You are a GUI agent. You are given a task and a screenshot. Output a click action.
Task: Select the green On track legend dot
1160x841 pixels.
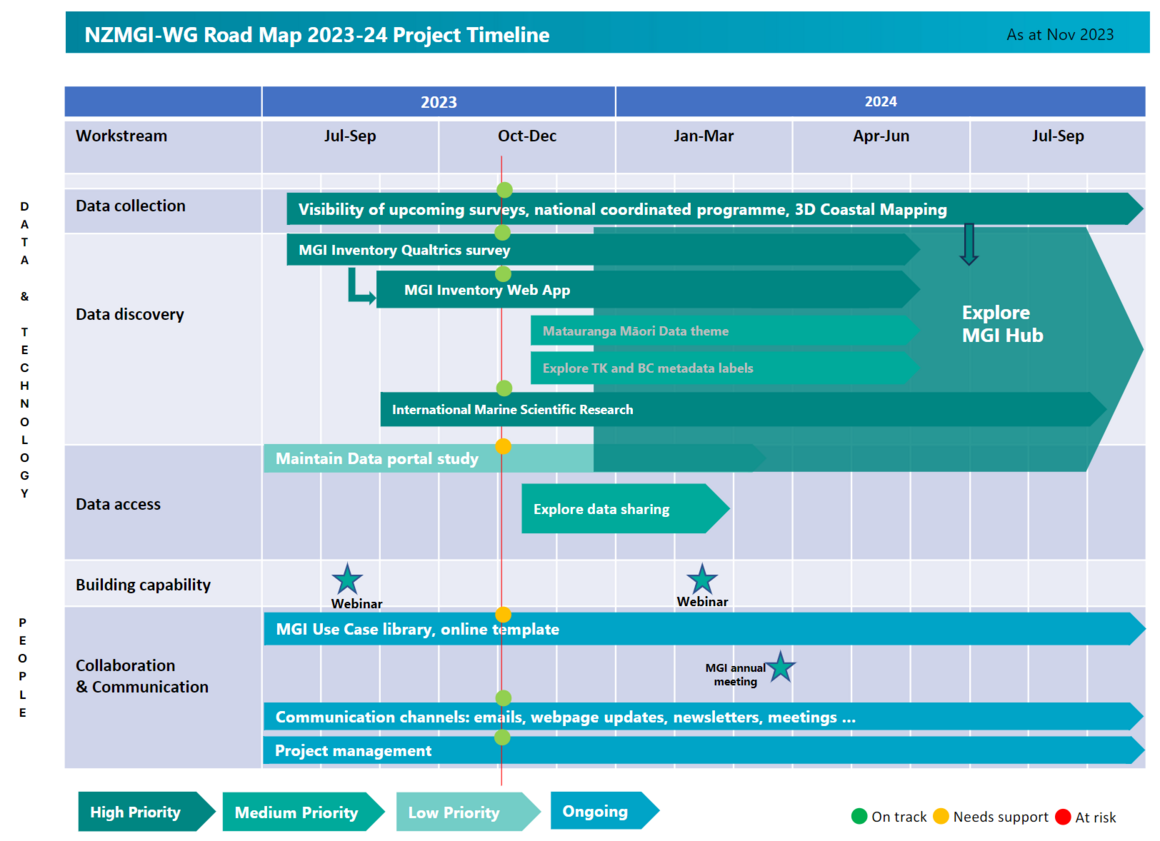tap(859, 816)
